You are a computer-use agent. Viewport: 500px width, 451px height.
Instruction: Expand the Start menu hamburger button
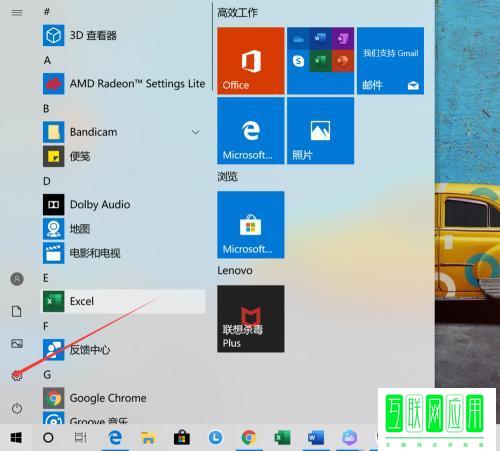coord(17,13)
